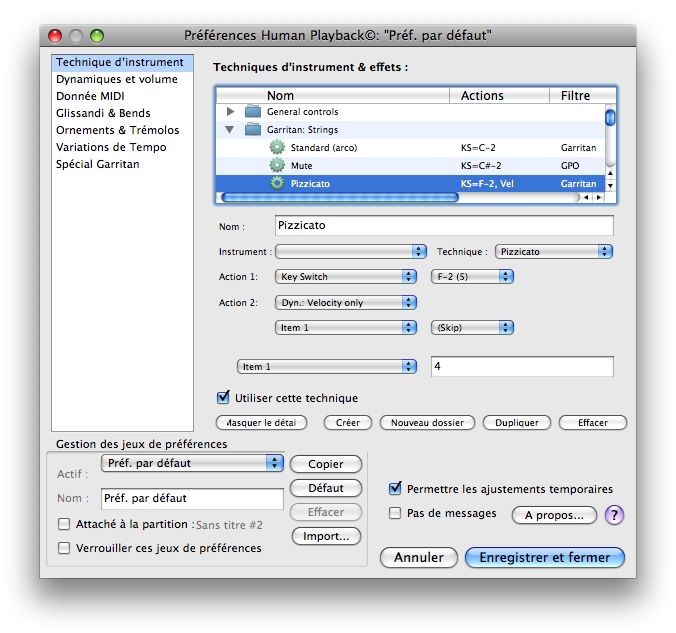Open the Actif preference set dropdown
Image resolution: width=676 pixels, height=633 pixels.
click(x=193, y=463)
